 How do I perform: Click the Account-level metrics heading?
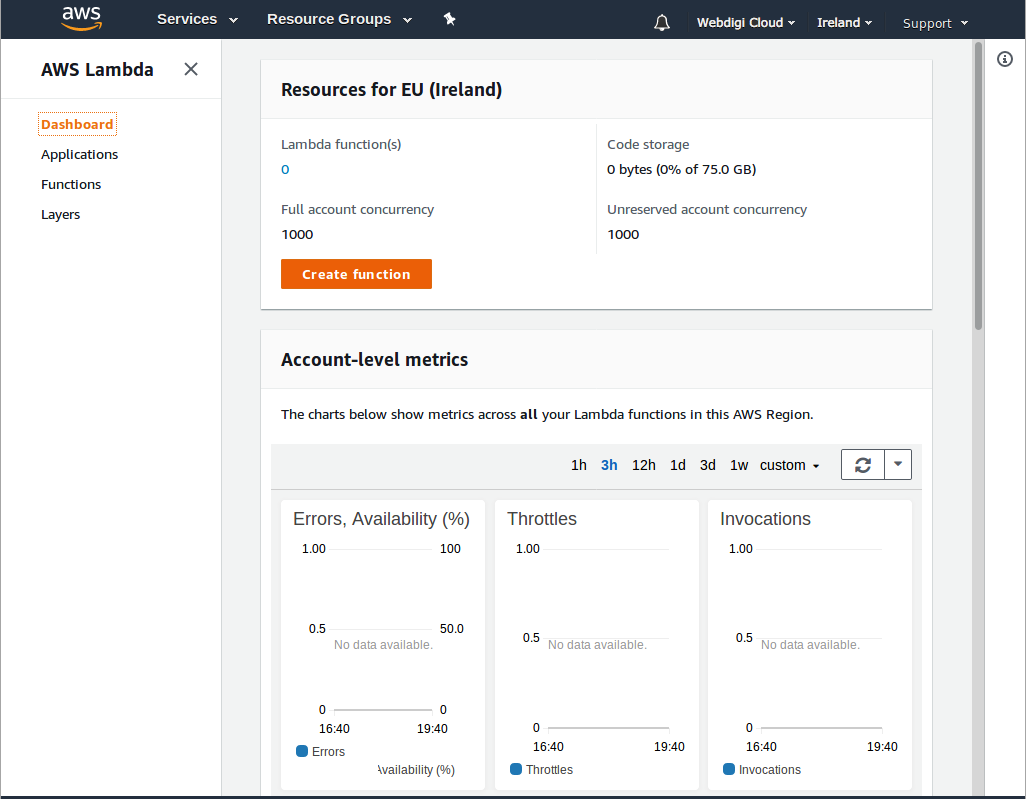pyautogui.click(x=374, y=360)
